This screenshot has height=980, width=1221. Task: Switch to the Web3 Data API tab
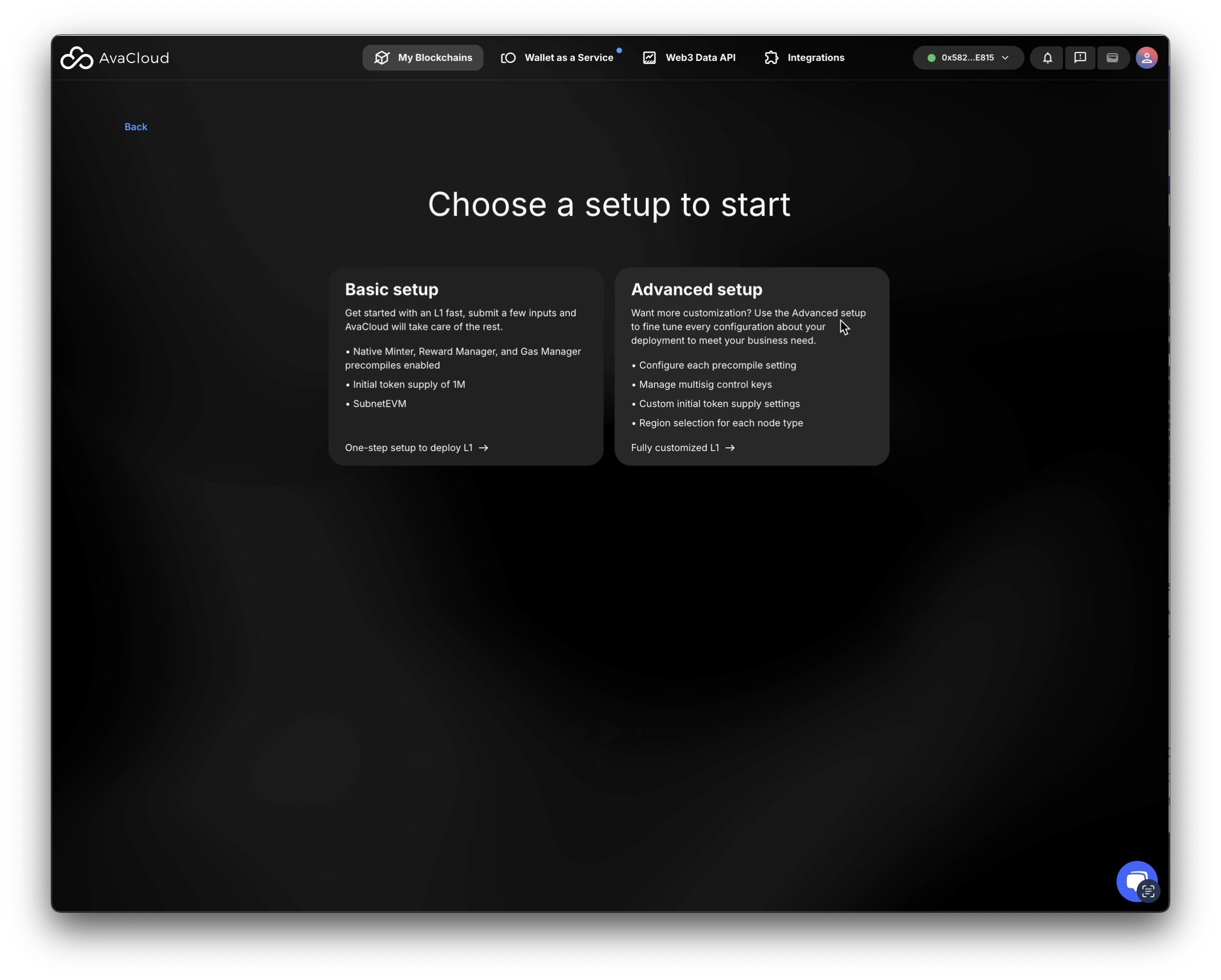(x=700, y=58)
